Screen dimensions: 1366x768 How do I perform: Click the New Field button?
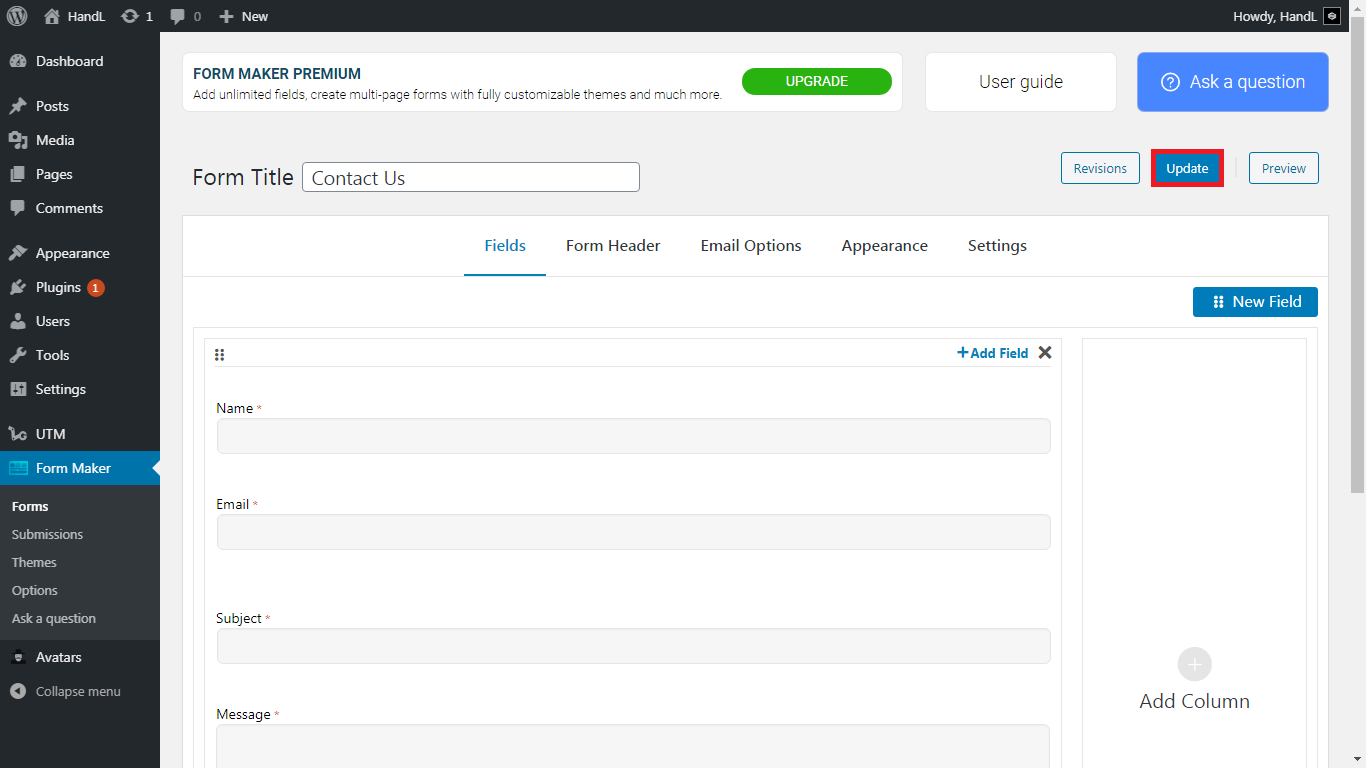[1254, 302]
